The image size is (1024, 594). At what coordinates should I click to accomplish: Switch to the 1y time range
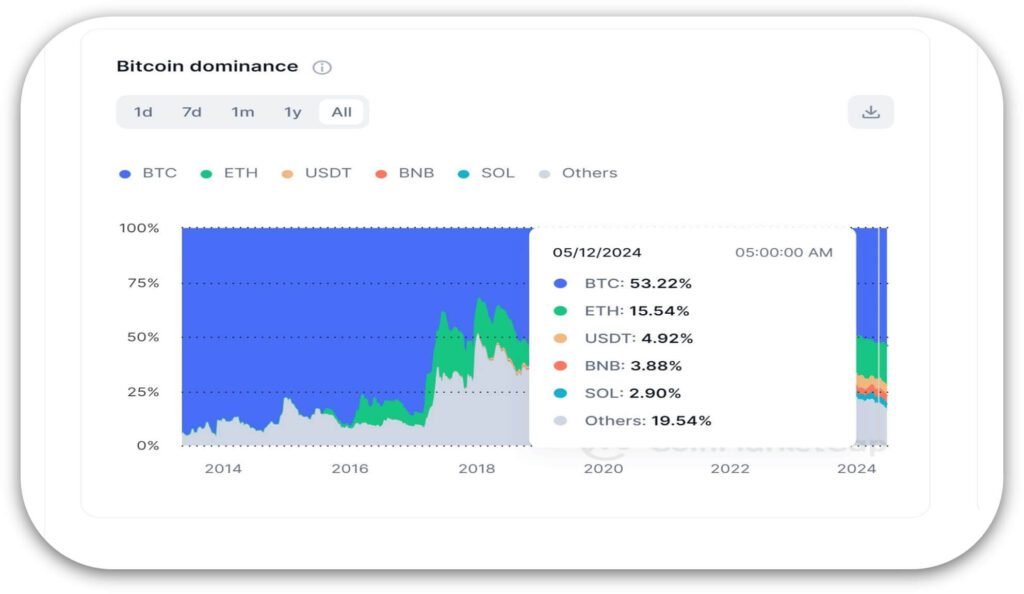click(x=293, y=112)
